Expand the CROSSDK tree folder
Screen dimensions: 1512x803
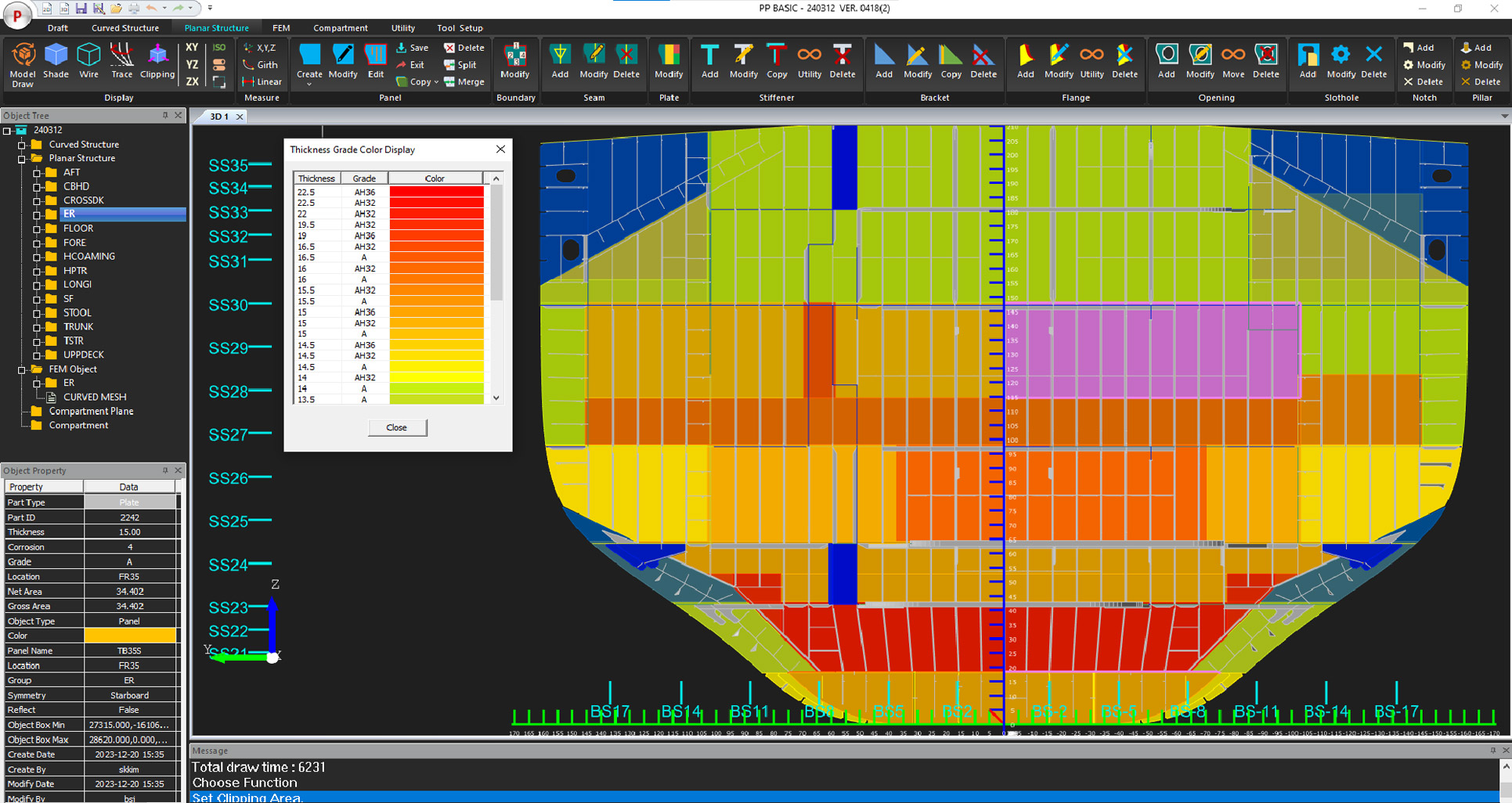click(37, 201)
